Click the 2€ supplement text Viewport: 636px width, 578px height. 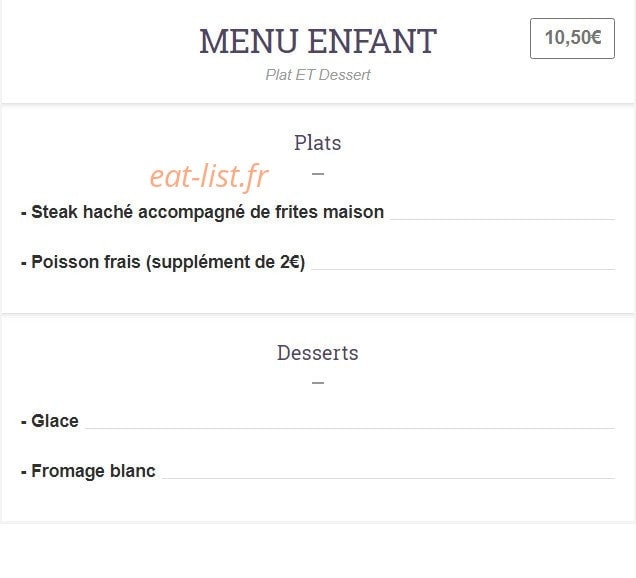[290, 262]
